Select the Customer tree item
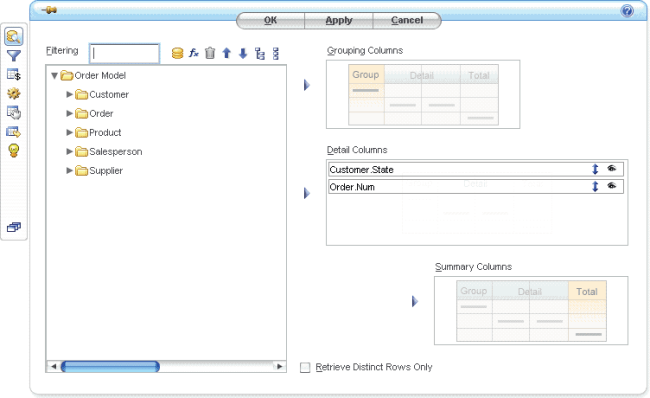Viewport: 650px width, 398px height. 109,95
